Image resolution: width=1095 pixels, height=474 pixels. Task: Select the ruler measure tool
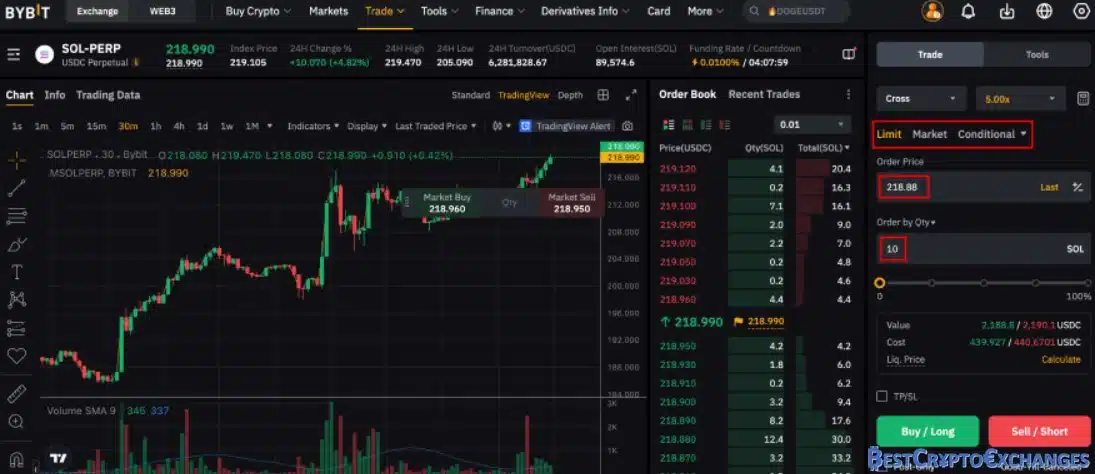pos(17,394)
